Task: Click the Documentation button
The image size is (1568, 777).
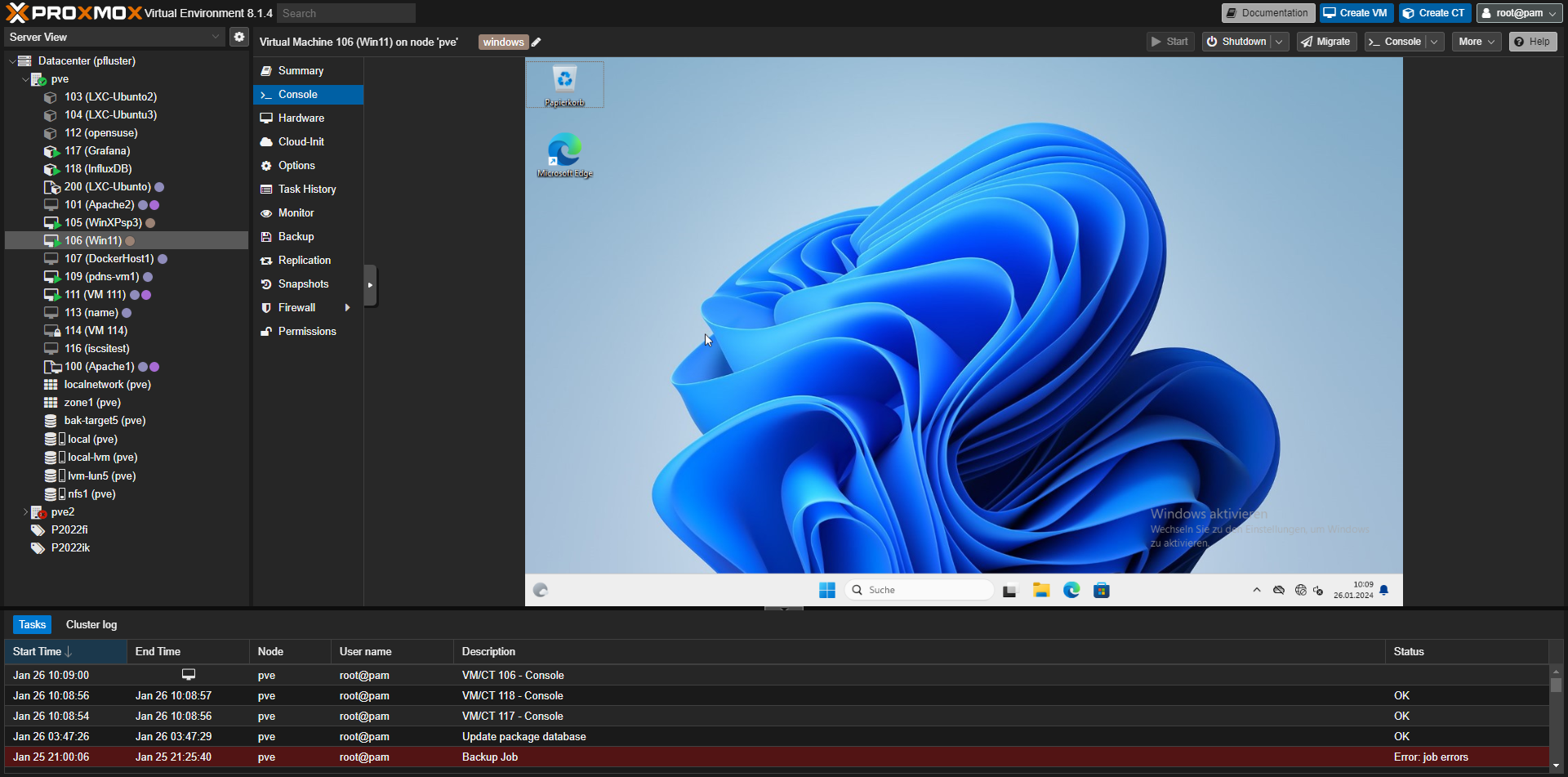Action: click(x=1267, y=13)
